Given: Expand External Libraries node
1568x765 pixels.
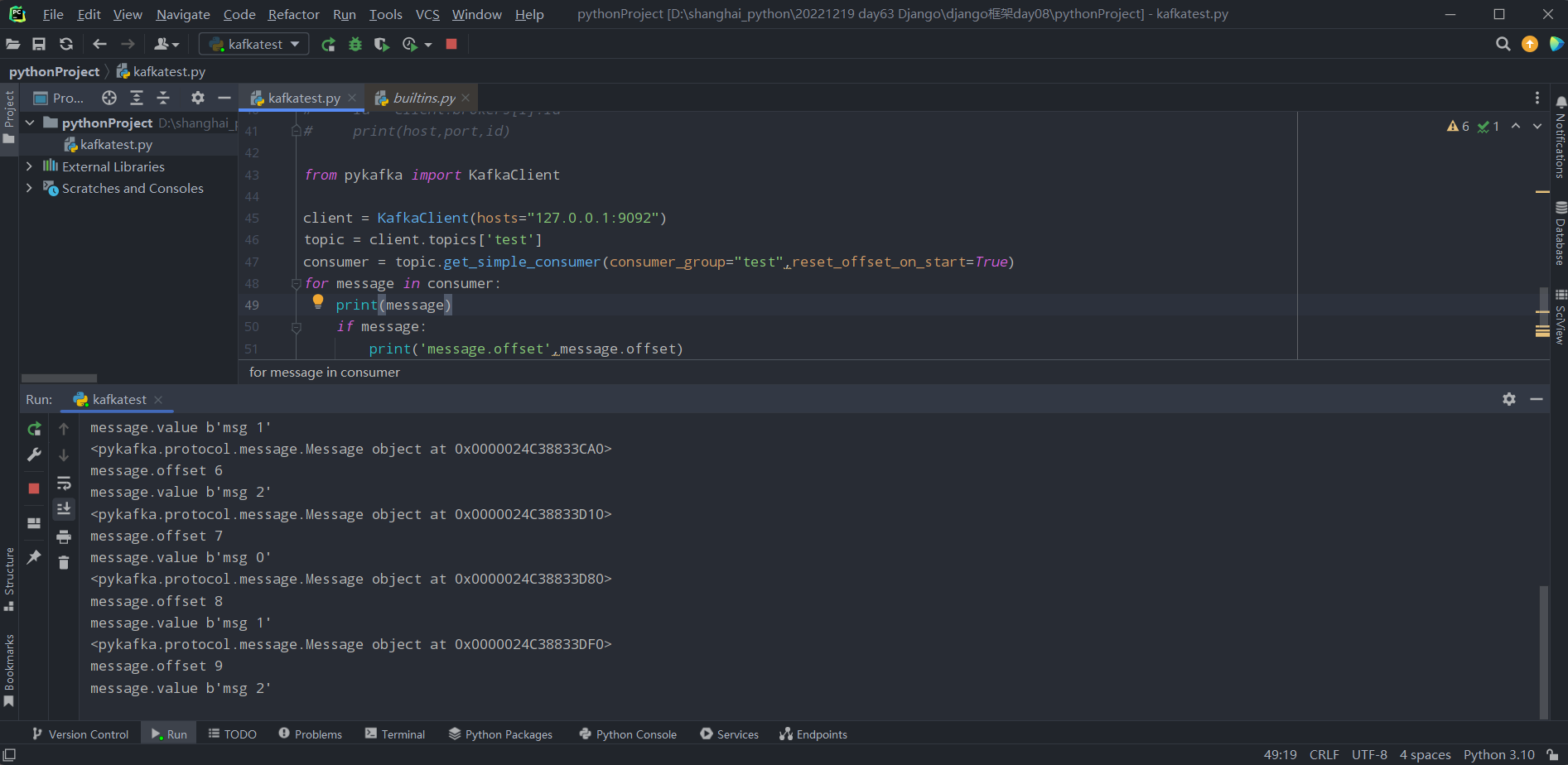Looking at the screenshot, I should point(30,166).
